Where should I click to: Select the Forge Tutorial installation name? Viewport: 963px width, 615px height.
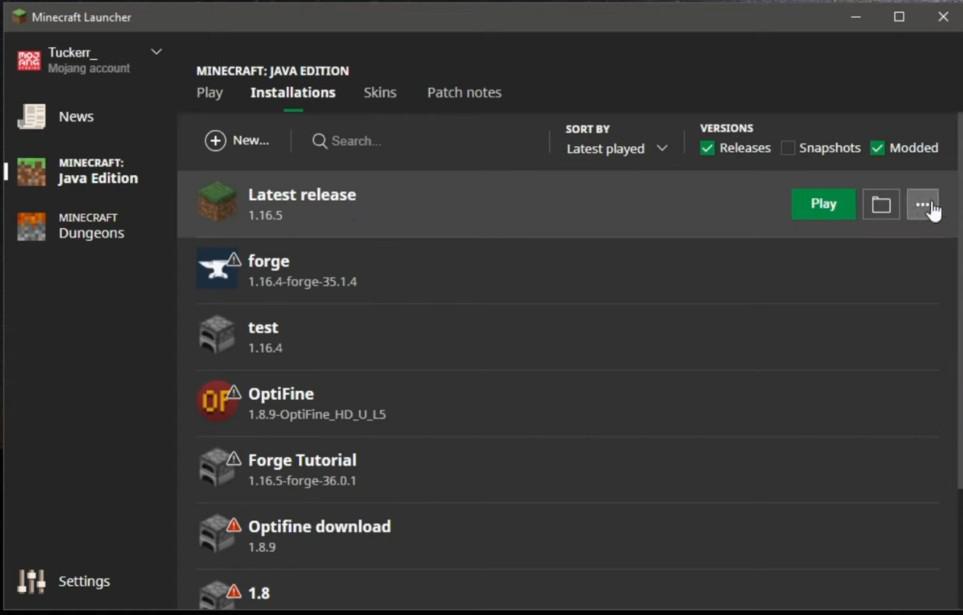coord(302,460)
